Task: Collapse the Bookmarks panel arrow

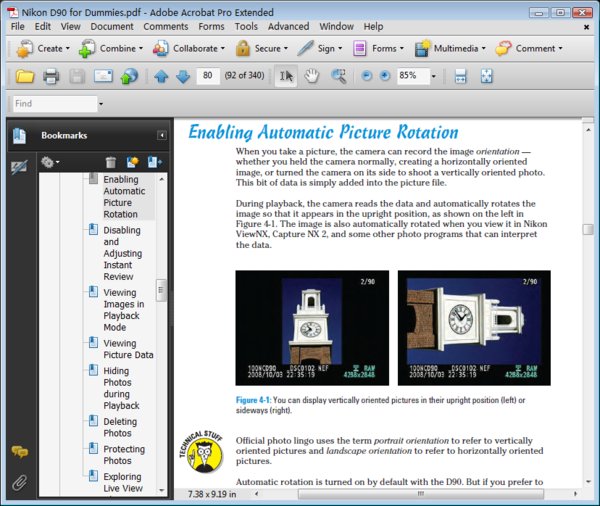Action: click(161, 135)
